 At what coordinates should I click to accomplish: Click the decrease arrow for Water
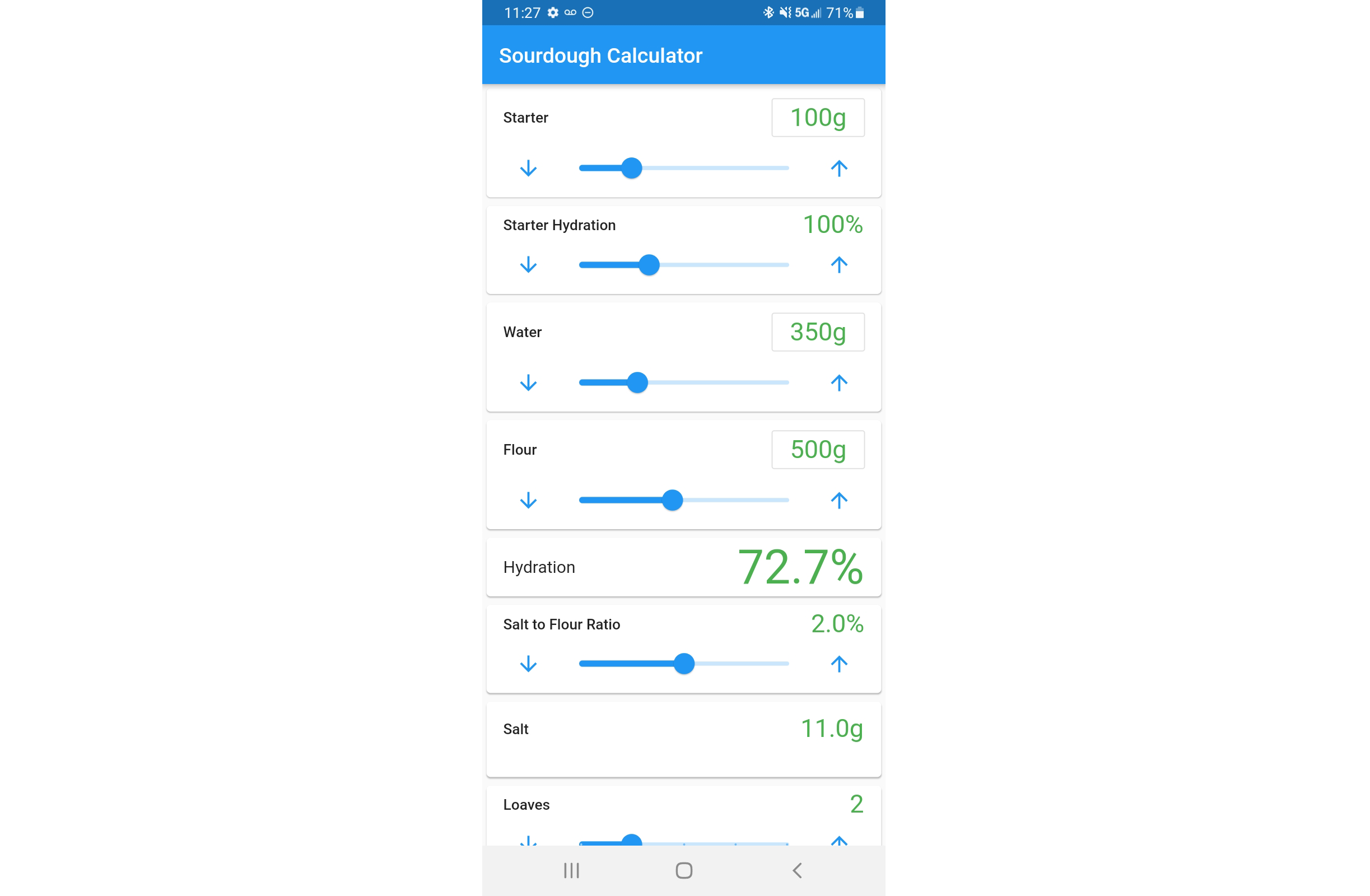tap(527, 381)
